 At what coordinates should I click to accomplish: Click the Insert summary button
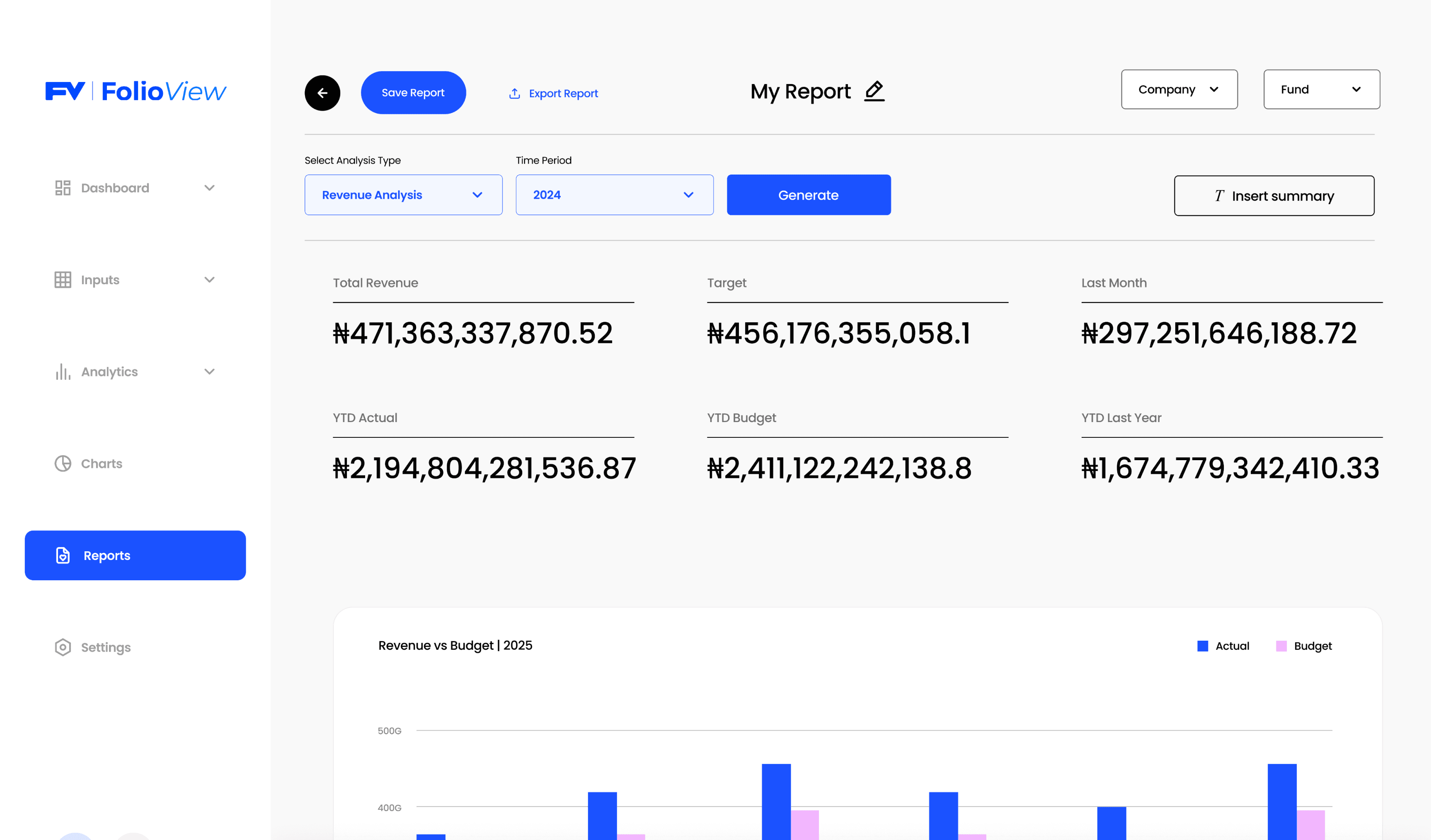pos(1274,196)
